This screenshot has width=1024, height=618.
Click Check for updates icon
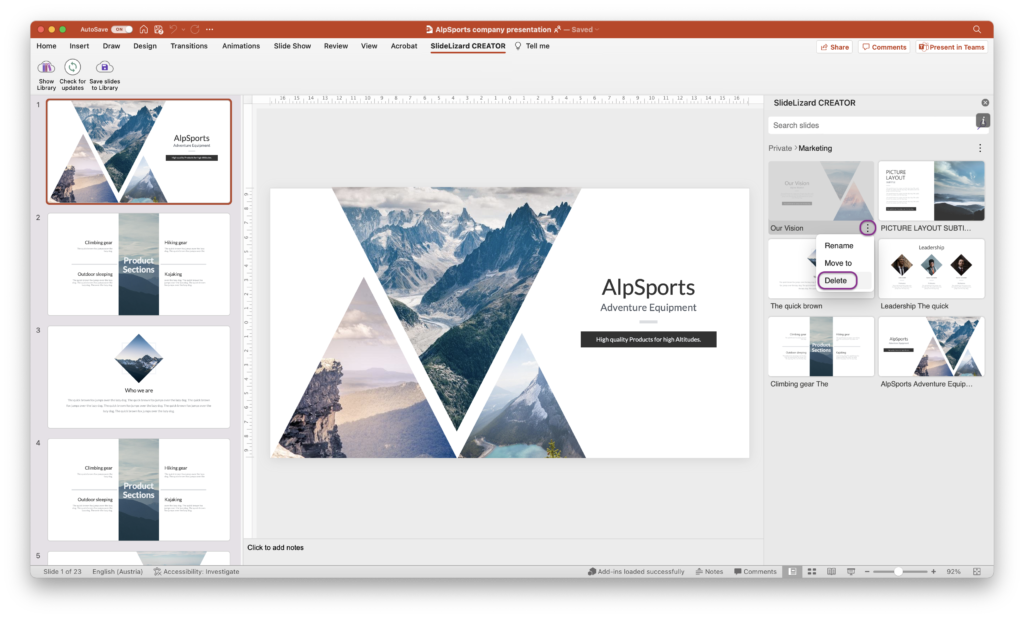click(x=72, y=67)
